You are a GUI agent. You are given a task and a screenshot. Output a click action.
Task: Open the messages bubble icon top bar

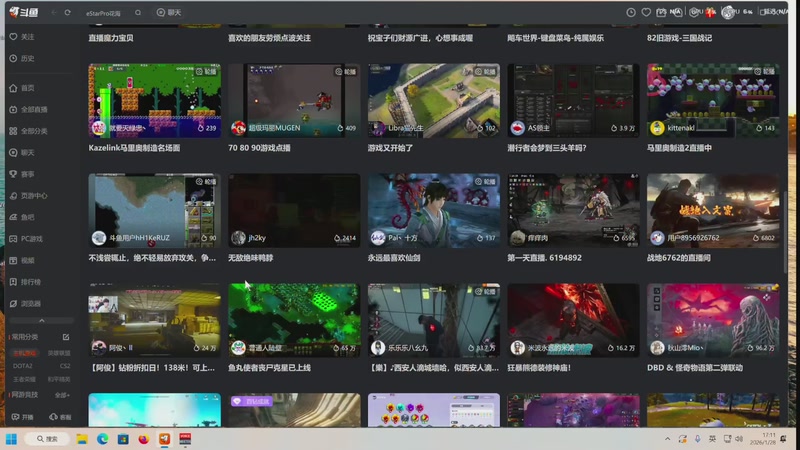pos(677,12)
